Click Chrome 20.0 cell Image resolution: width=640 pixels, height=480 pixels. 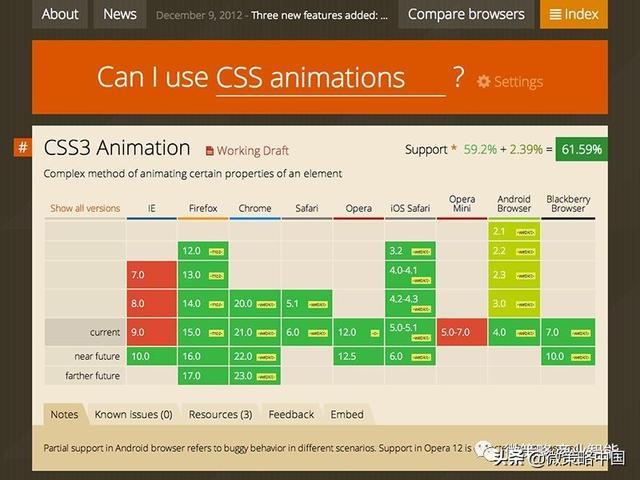(255, 303)
